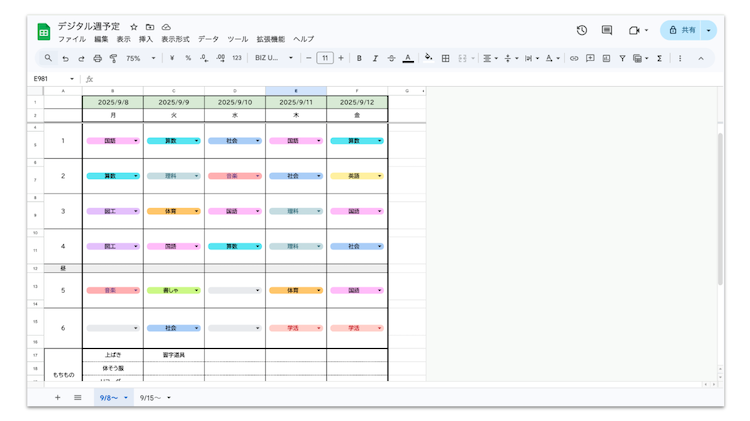Open the comments panel icon
The width and height of the screenshot is (750, 421).
click(x=607, y=31)
